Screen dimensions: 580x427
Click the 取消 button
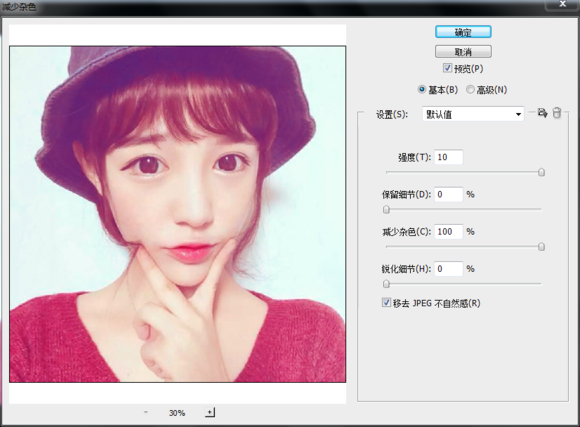tap(463, 52)
